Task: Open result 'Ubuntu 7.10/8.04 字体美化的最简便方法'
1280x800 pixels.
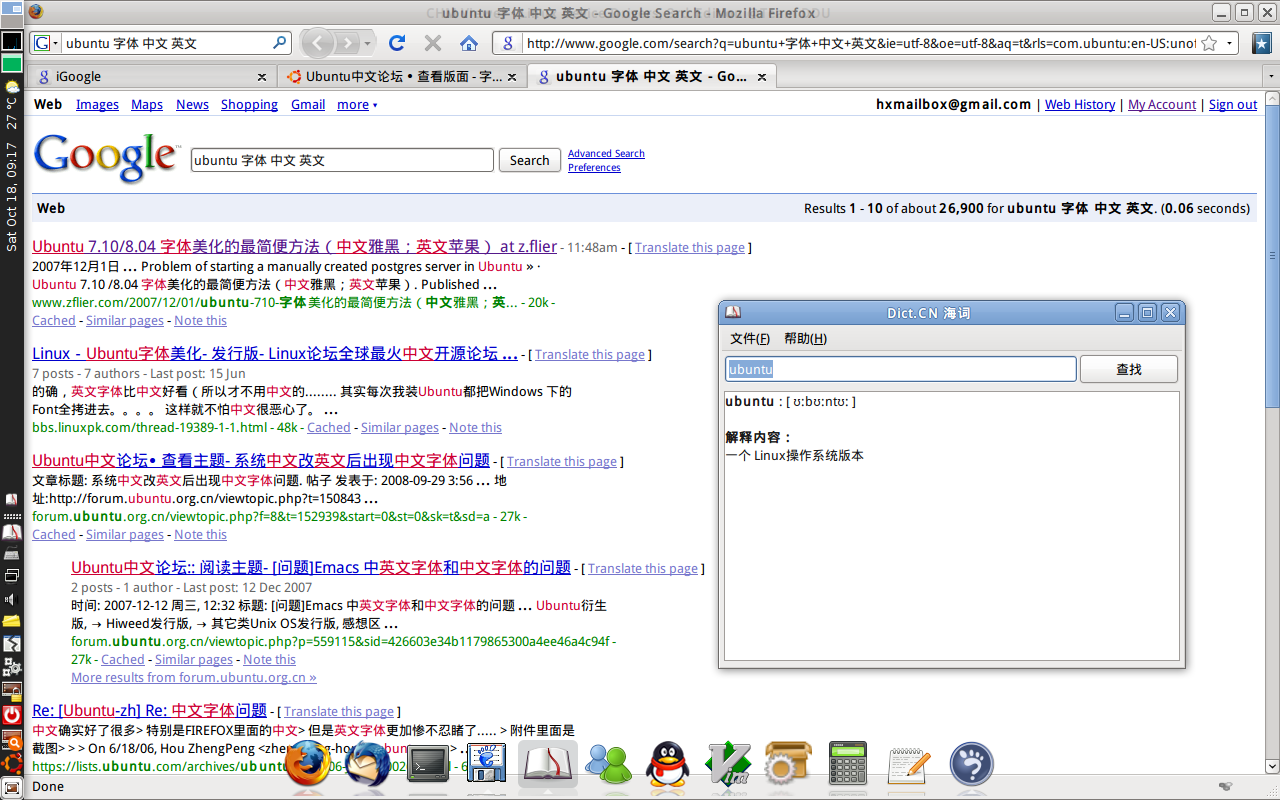Action: point(294,246)
